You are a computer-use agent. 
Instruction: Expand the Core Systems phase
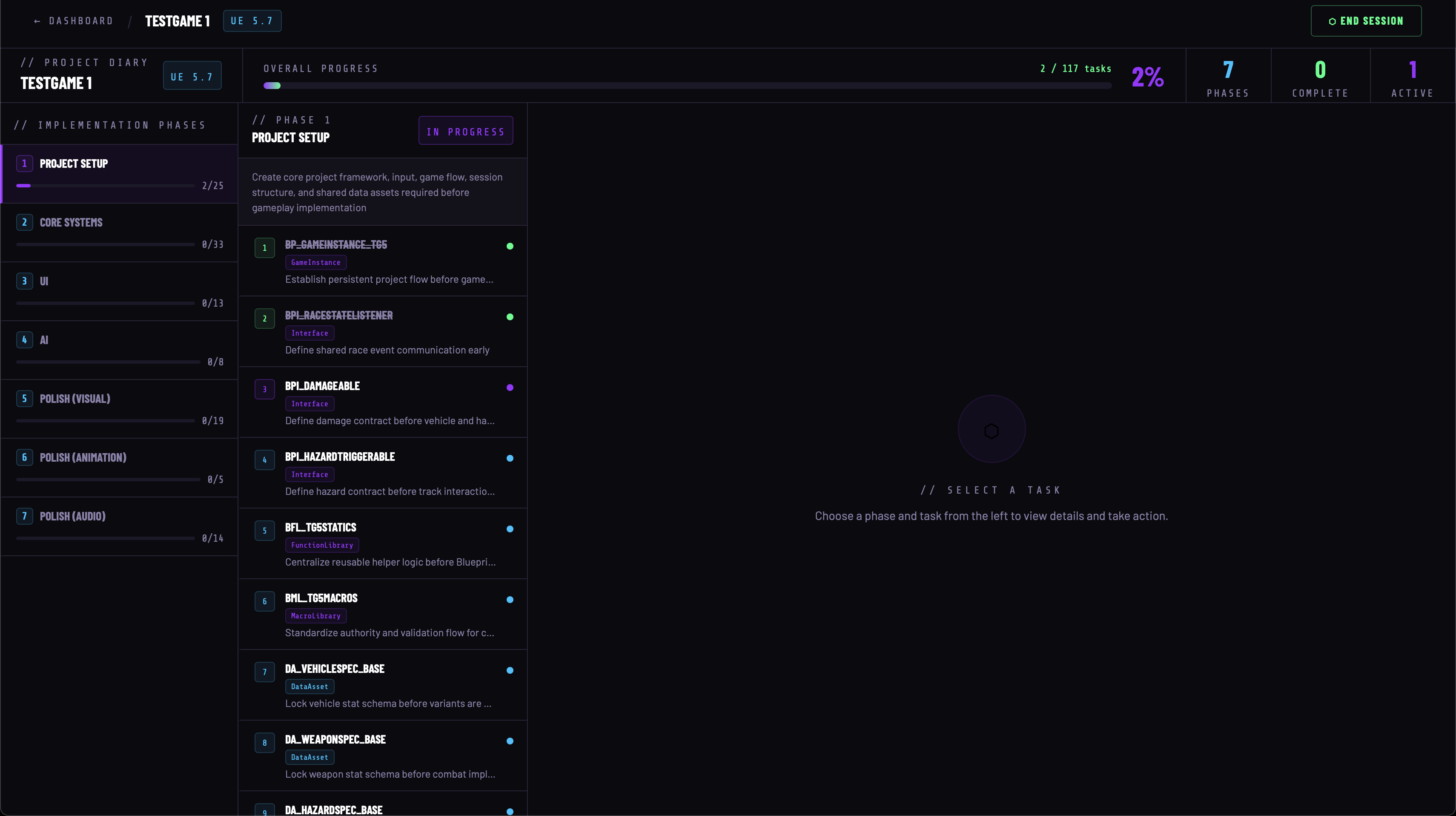(119, 233)
